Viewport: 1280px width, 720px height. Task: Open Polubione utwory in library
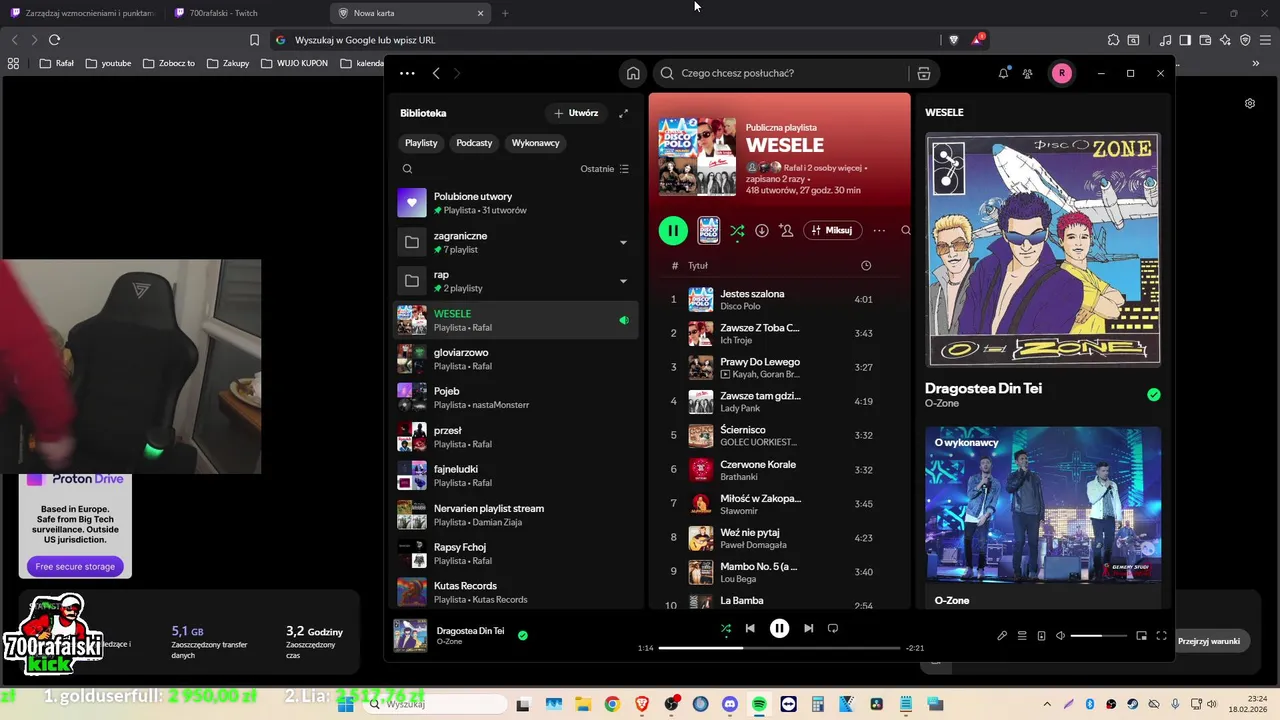515,203
